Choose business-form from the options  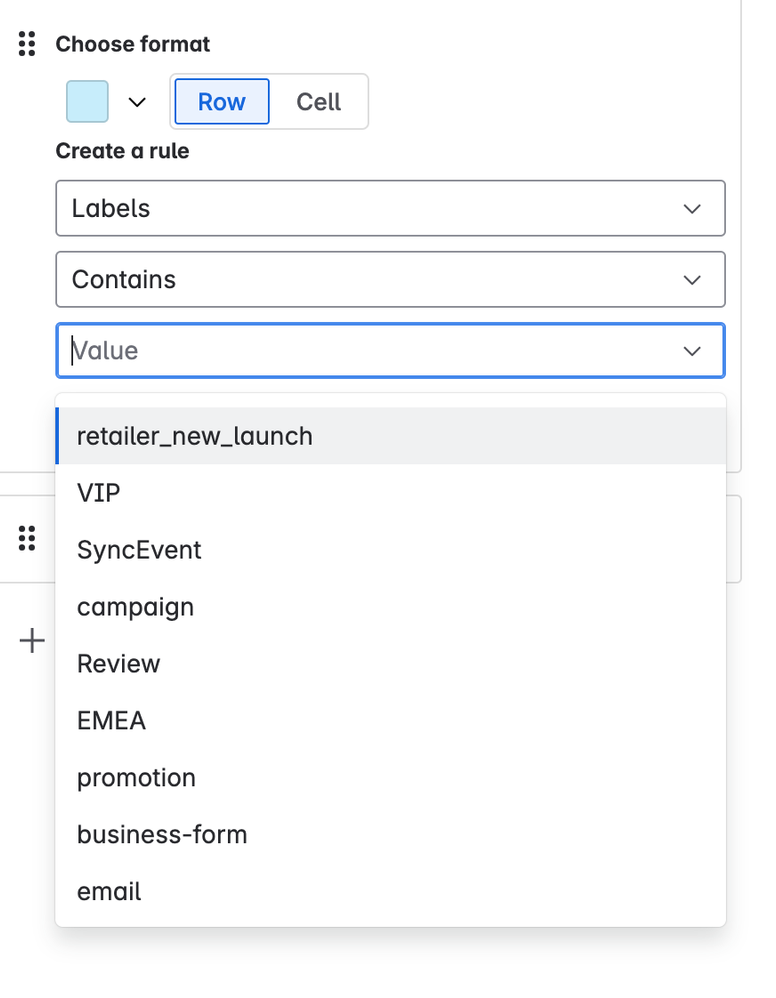point(162,835)
